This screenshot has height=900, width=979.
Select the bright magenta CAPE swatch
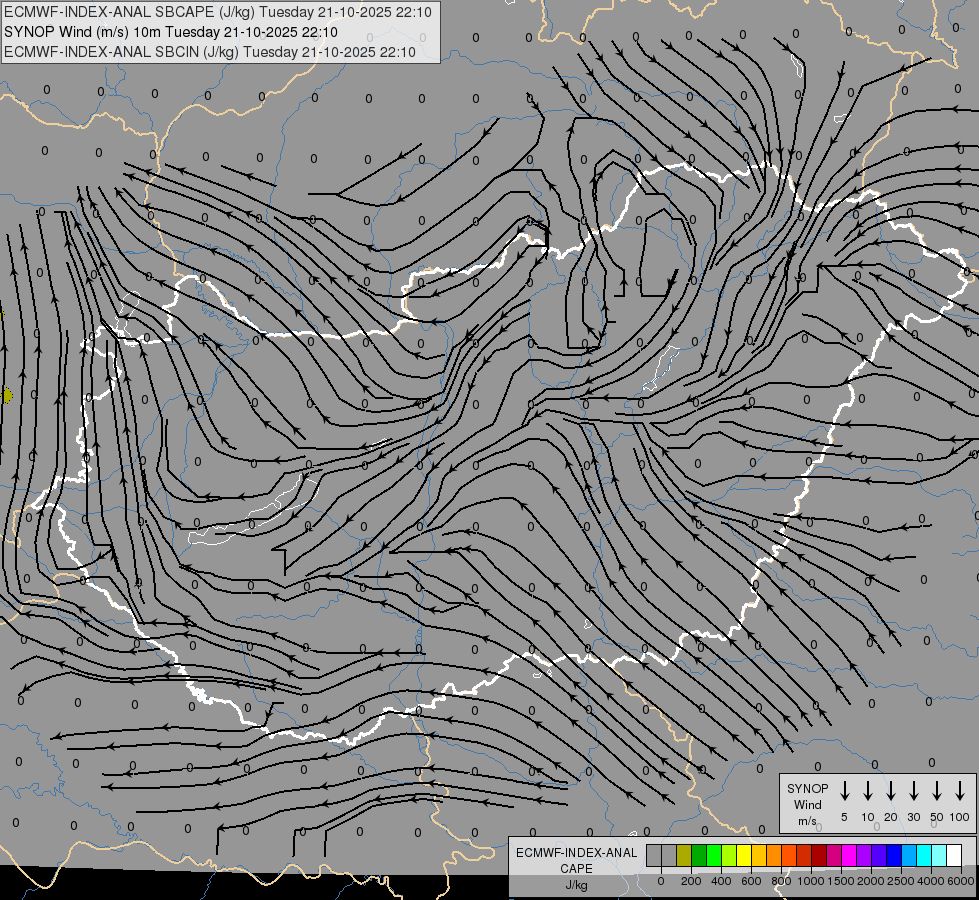(849, 855)
